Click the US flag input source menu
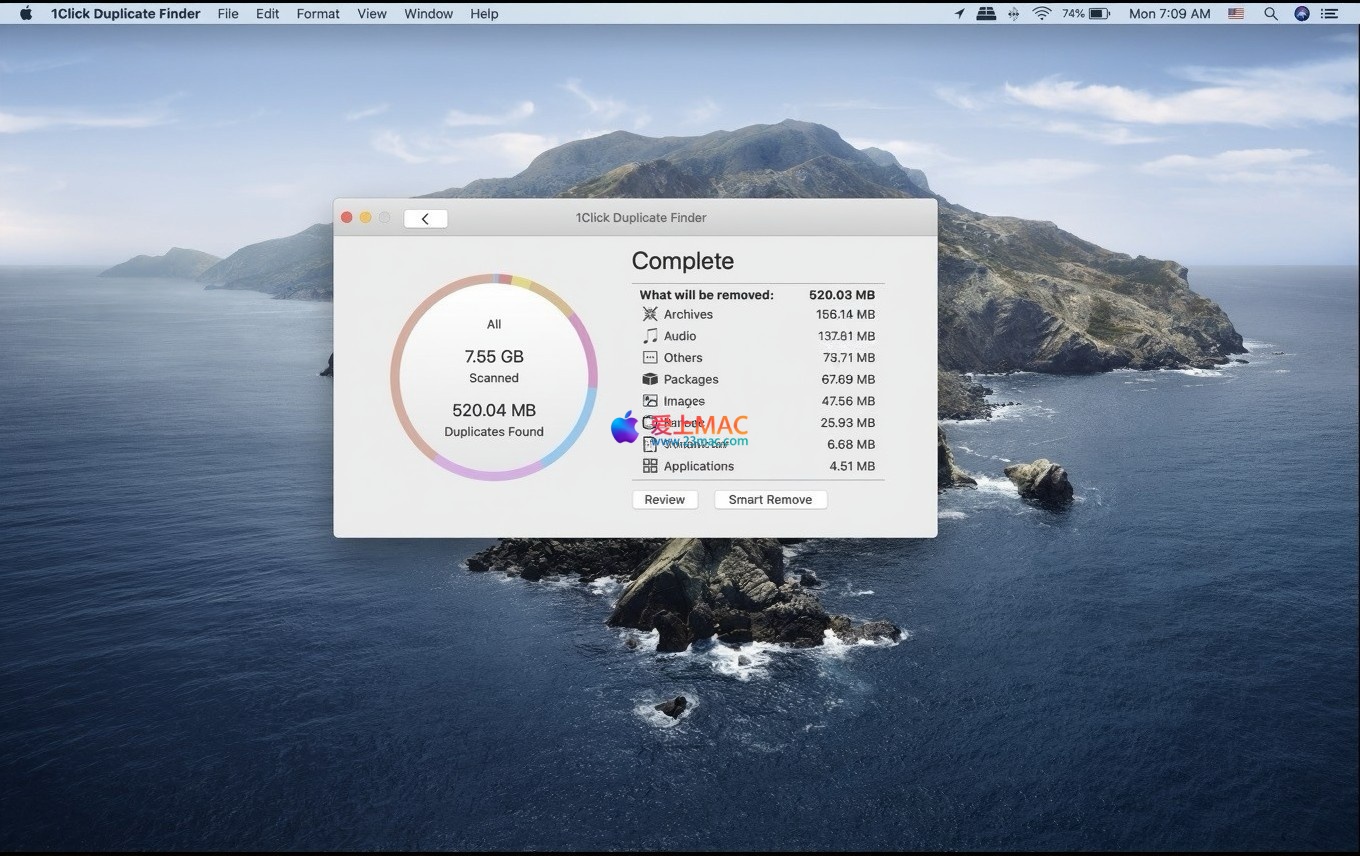This screenshot has width=1360, height=856. 1236,14
